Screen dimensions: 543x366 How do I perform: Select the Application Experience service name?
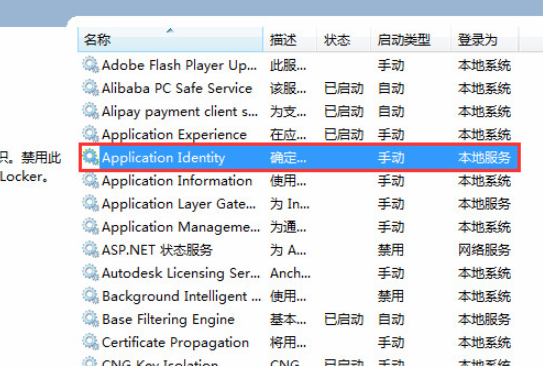tap(174, 135)
